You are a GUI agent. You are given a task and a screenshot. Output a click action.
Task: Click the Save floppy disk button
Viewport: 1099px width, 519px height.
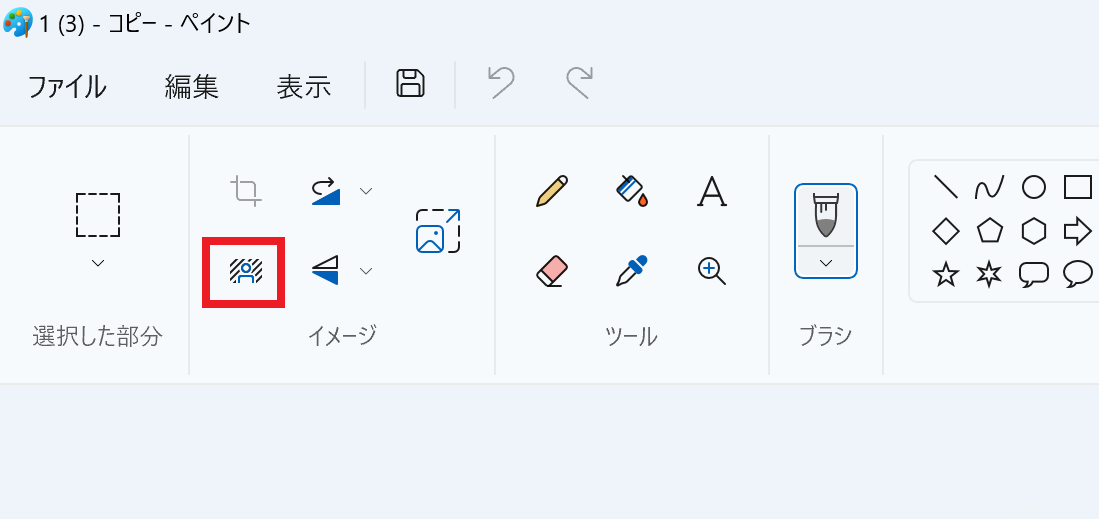tap(410, 83)
